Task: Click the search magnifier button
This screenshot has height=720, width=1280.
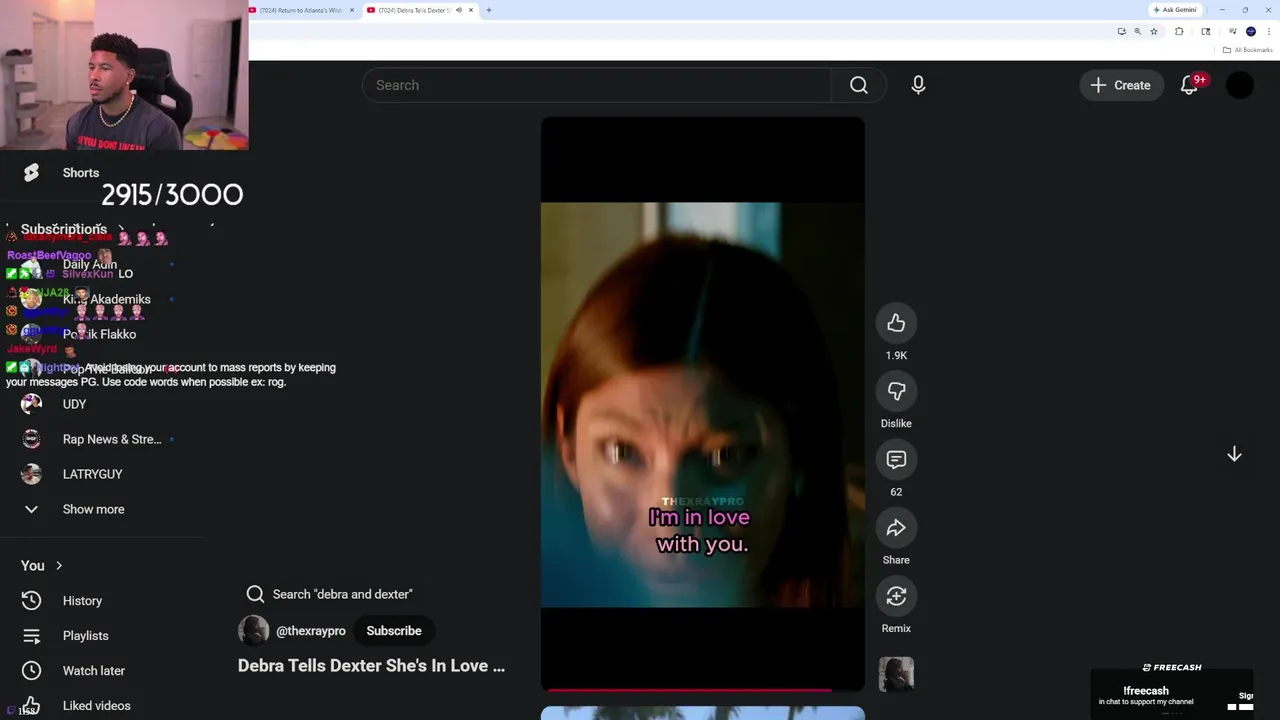Action: [859, 85]
